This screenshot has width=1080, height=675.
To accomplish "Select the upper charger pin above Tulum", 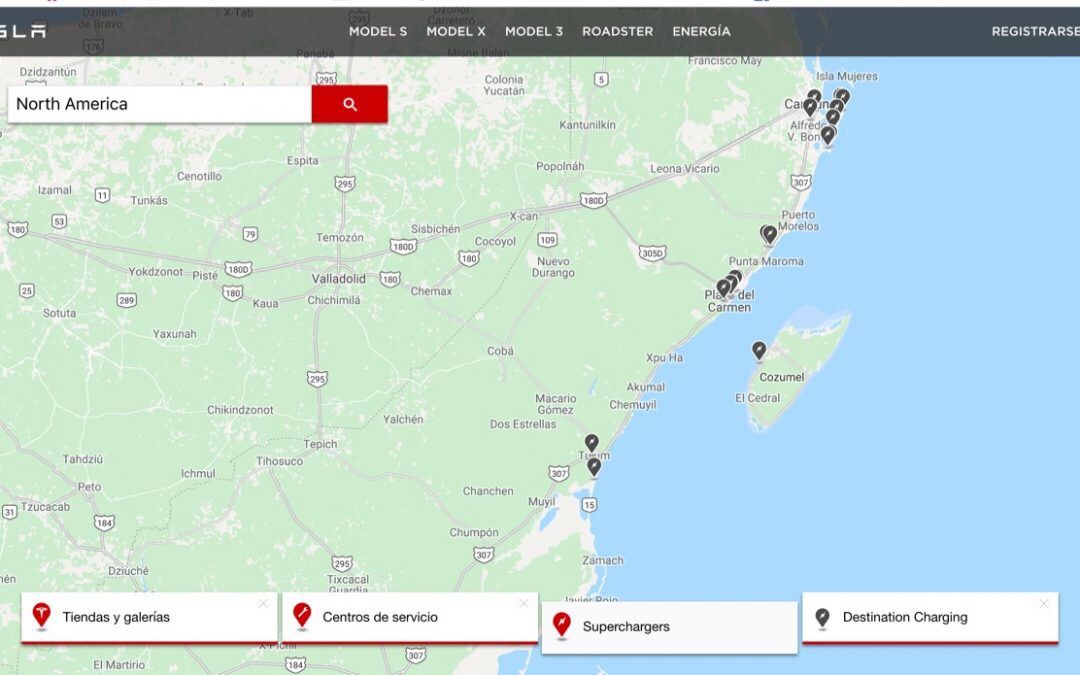I will tap(592, 443).
